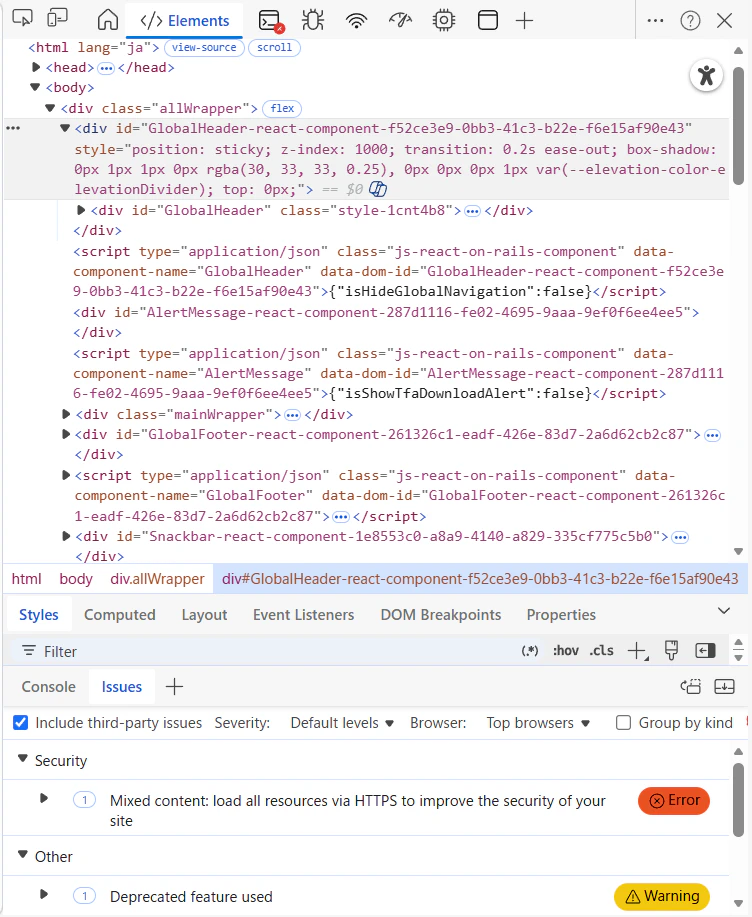
Task: Select the div#GlobalHeader-react-component breadcrumb item
Action: pyautogui.click(x=480, y=579)
